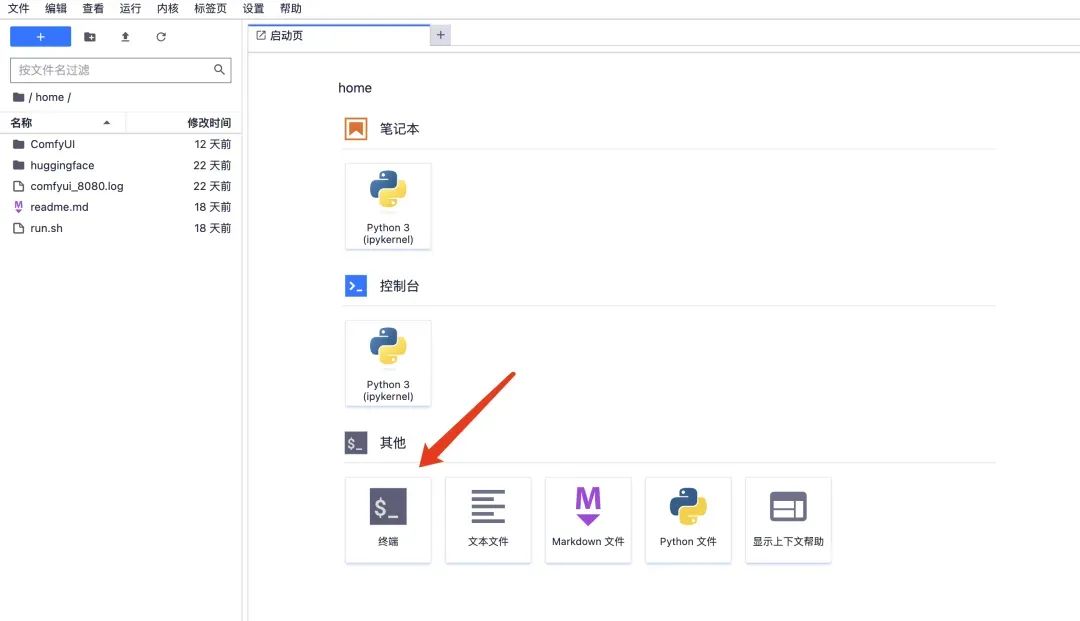
Task: Open 显示上下文帮助 contextual help card
Action: [788, 519]
